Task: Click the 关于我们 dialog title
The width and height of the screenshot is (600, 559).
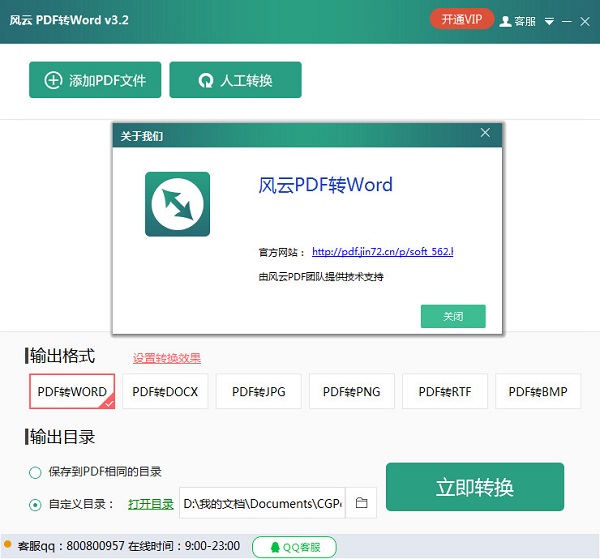Action: coord(142,136)
